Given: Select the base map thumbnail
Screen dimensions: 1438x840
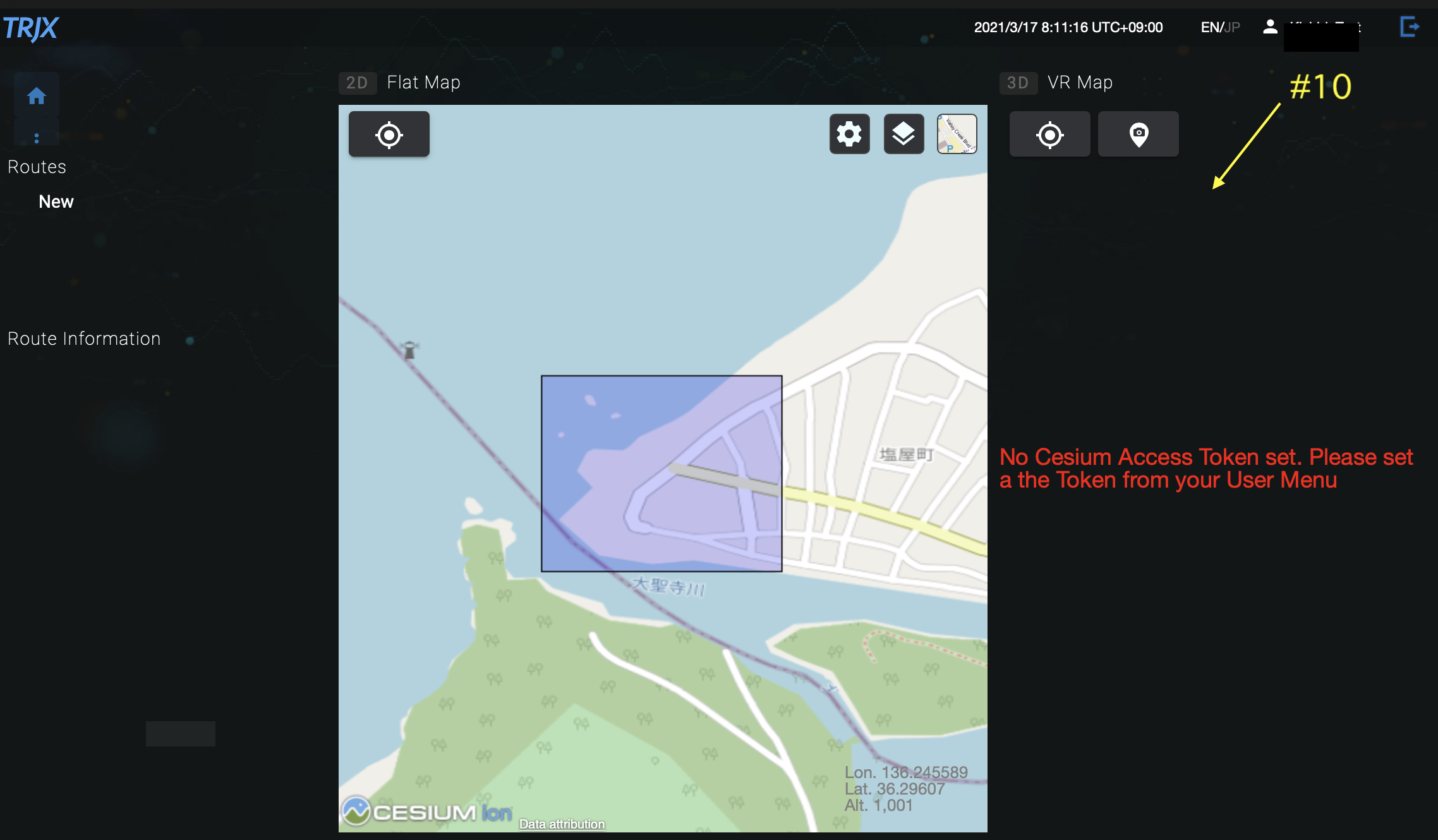Looking at the screenshot, I should (957, 135).
